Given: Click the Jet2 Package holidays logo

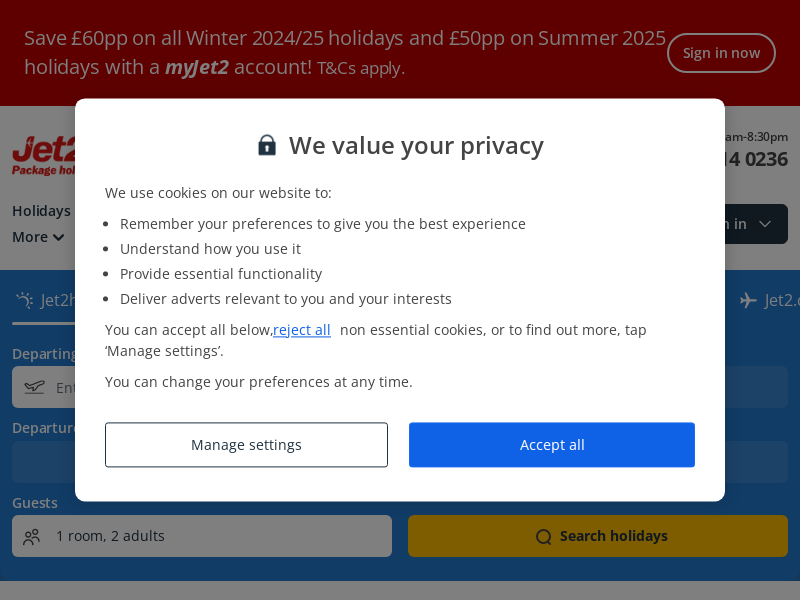Looking at the screenshot, I should [x=44, y=156].
